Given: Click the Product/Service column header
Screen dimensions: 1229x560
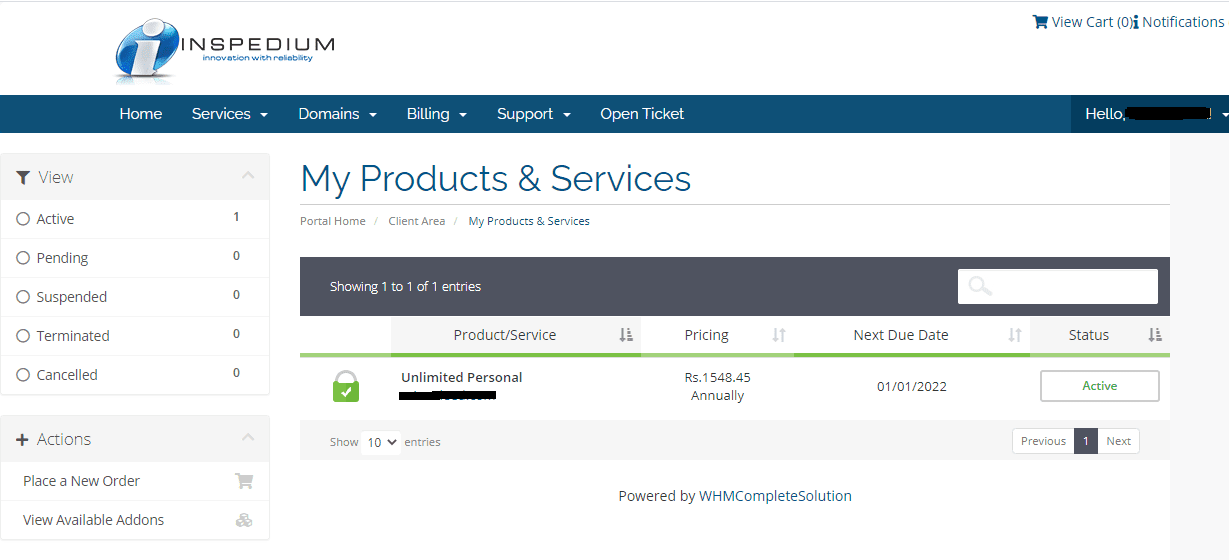Looking at the screenshot, I should [516, 335].
